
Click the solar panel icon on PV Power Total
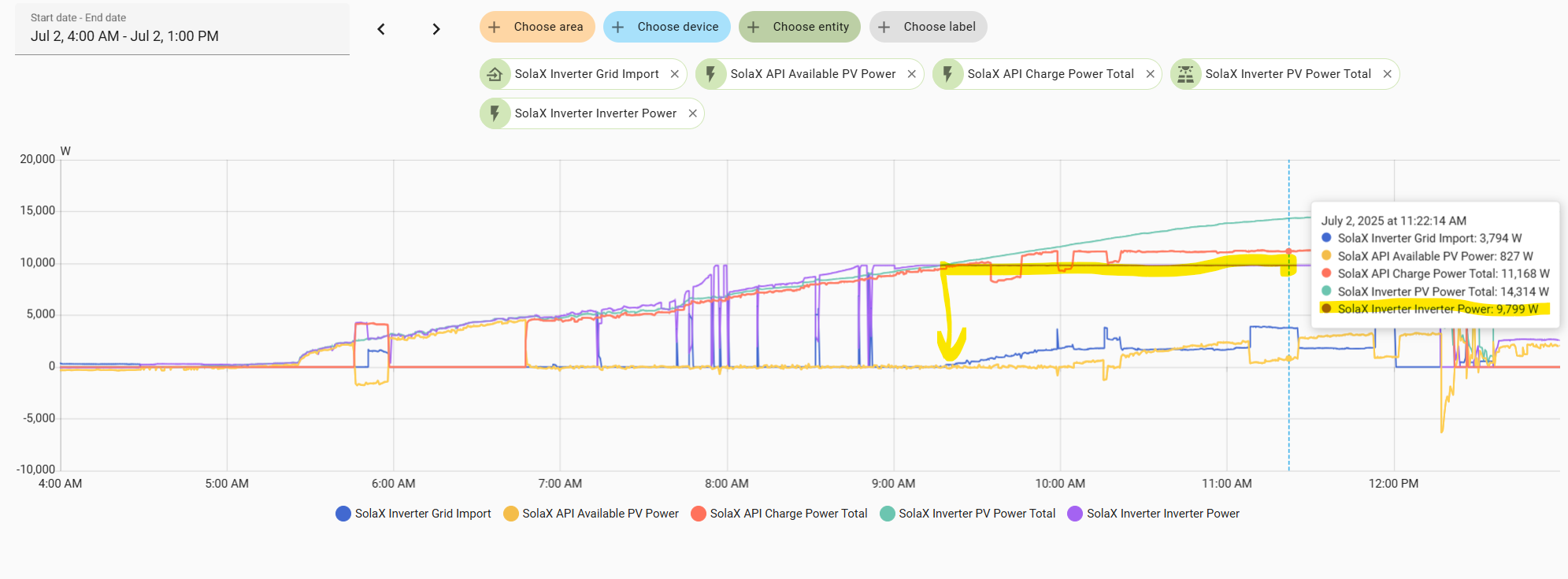[x=1185, y=74]
